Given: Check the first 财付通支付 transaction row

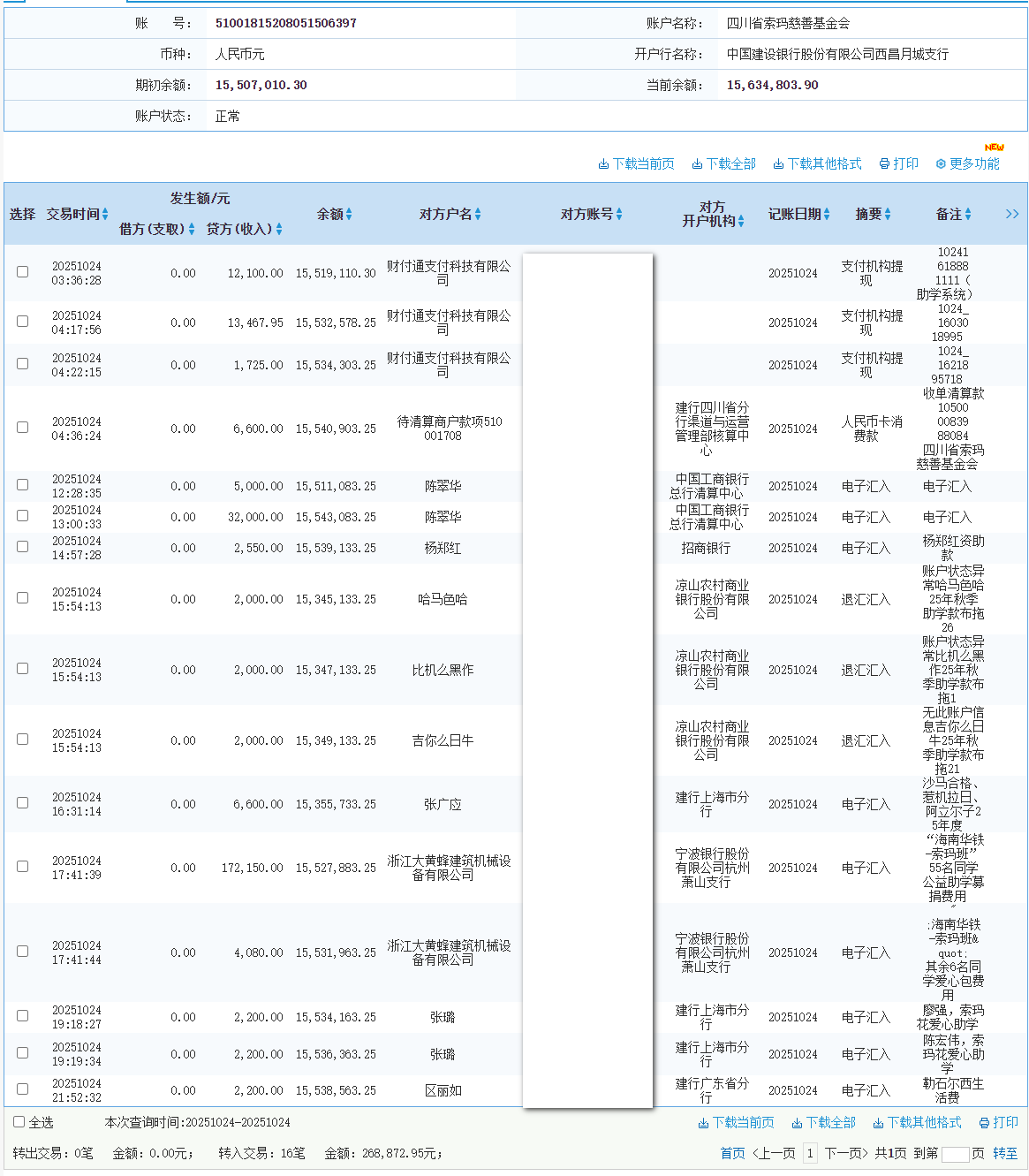Looking at the screenshot, I should [22, 272].
